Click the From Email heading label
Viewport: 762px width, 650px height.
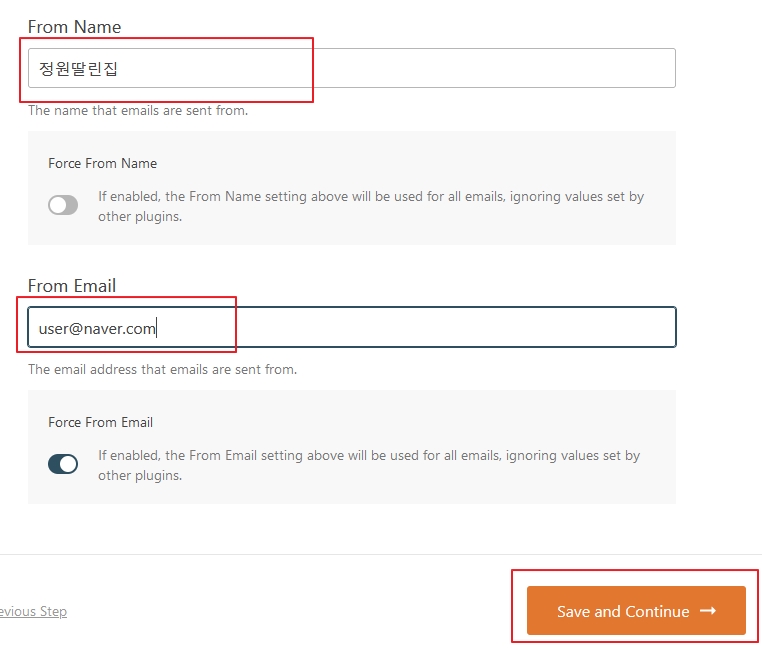[x=72, y=286]
